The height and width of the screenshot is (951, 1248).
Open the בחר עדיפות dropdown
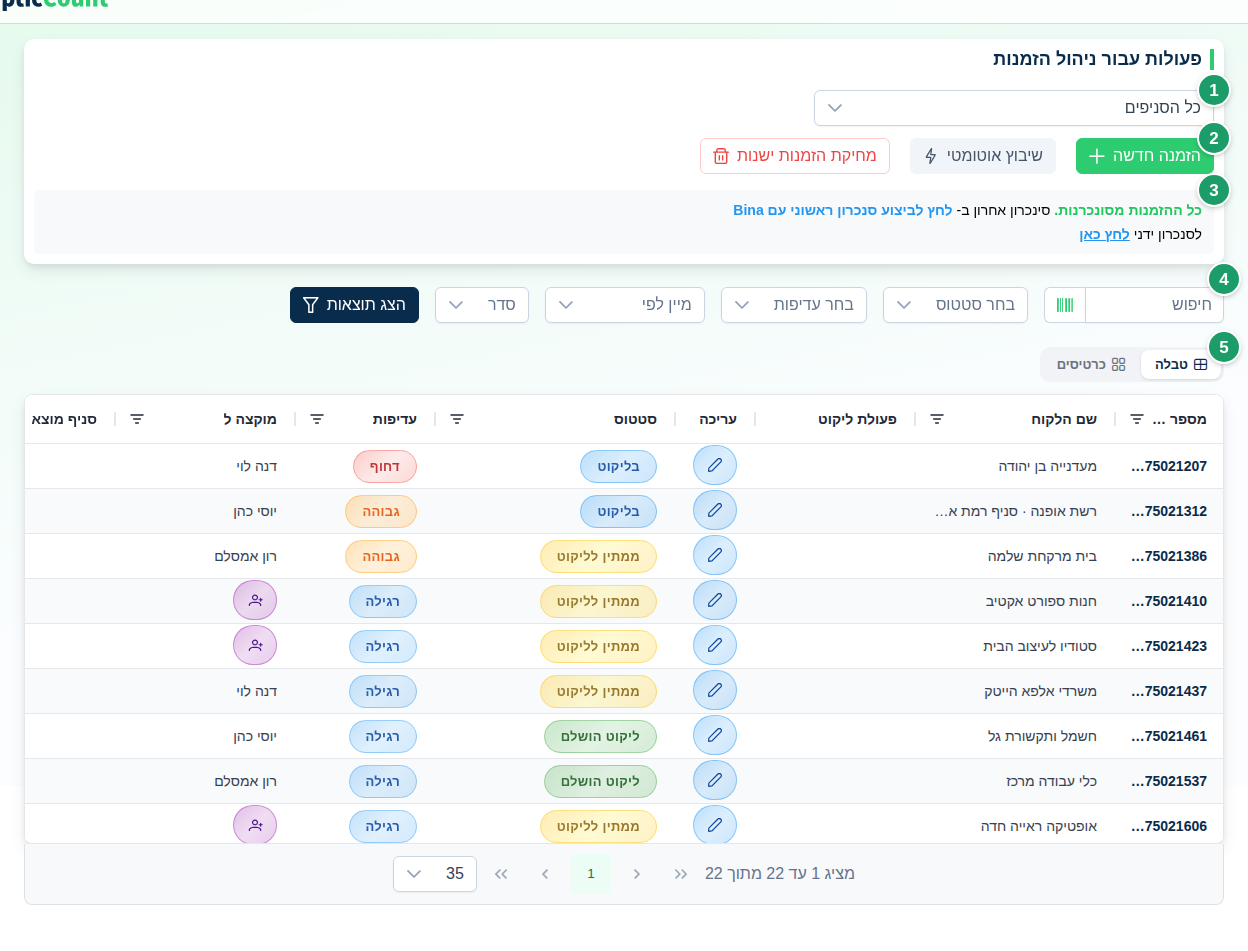click(794, 305)
